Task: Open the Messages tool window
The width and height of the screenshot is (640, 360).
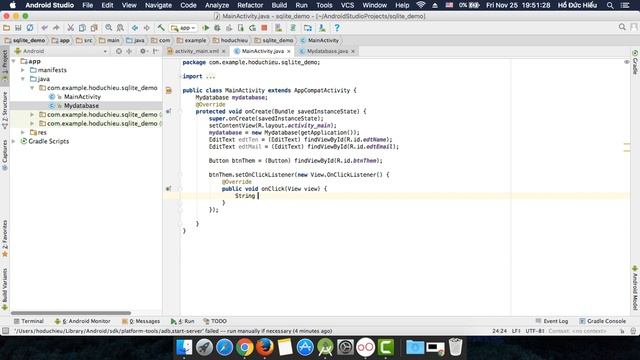Action: tap(141, 321)
